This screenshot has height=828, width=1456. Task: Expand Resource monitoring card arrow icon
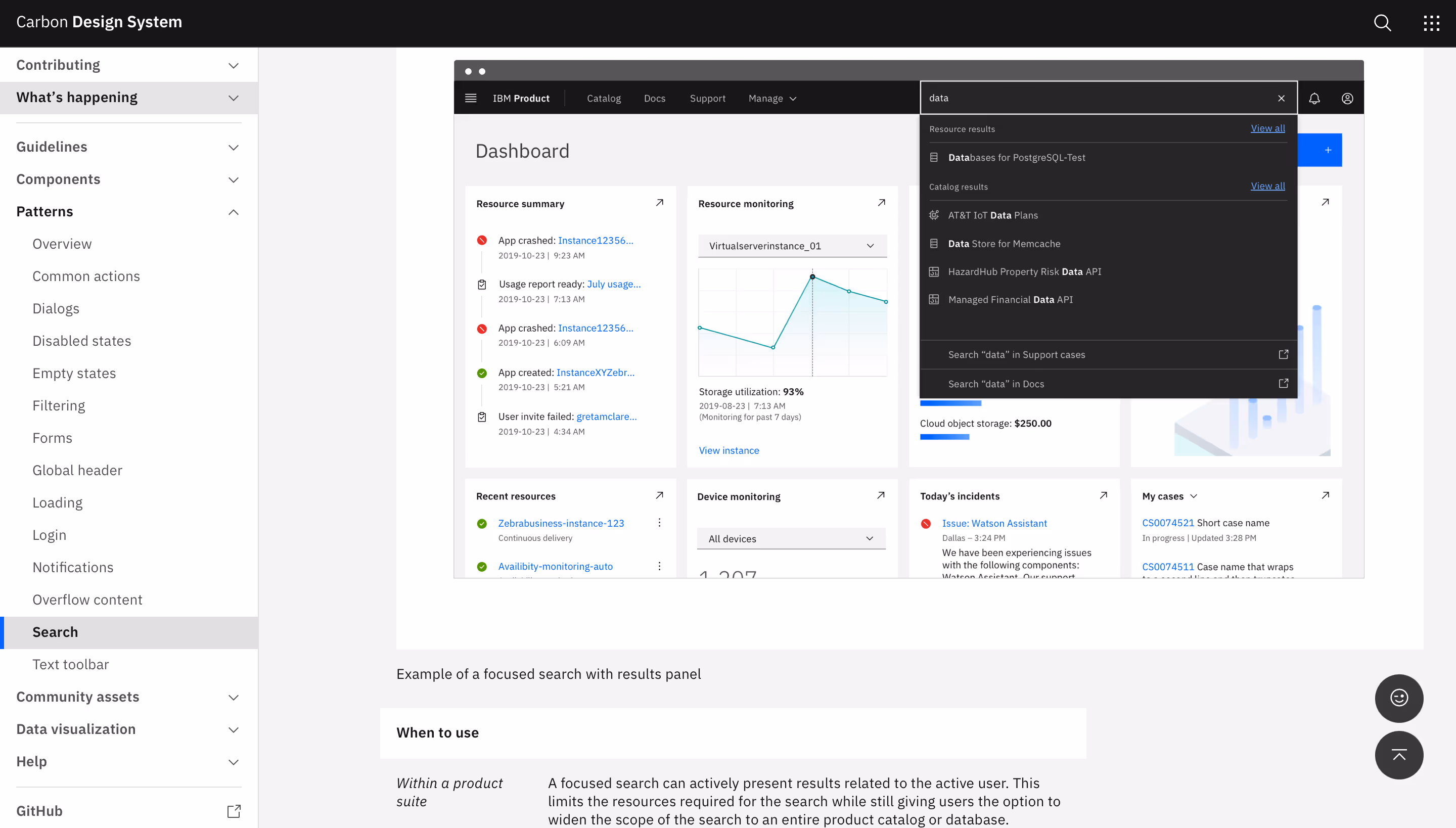[x=881, y=202]
